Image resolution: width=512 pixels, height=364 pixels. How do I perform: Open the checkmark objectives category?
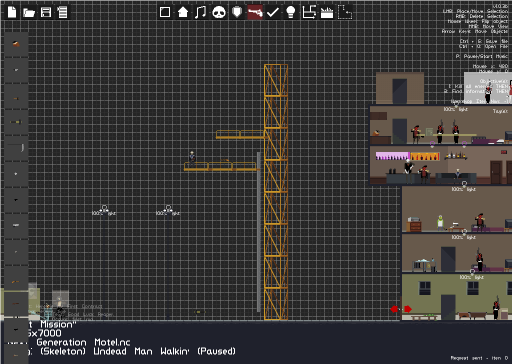[x=273, y=12]
